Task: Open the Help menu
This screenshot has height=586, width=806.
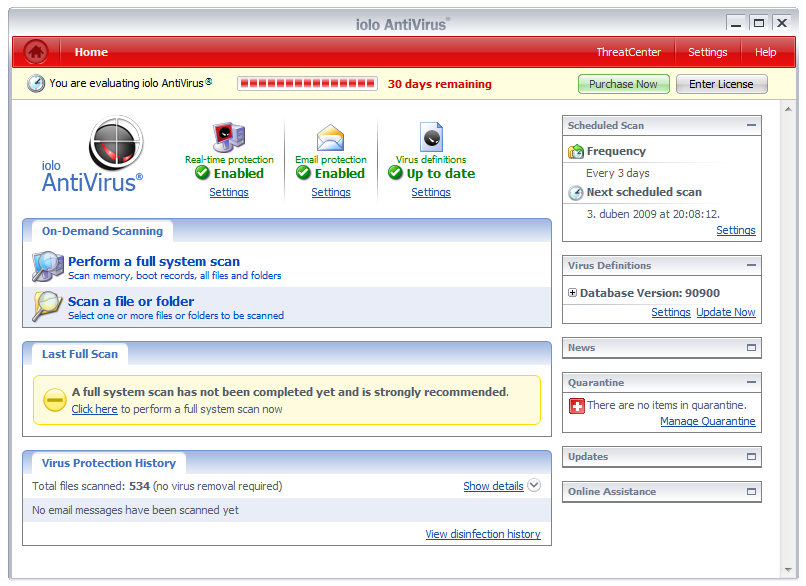Action: (x=765, y=52)
